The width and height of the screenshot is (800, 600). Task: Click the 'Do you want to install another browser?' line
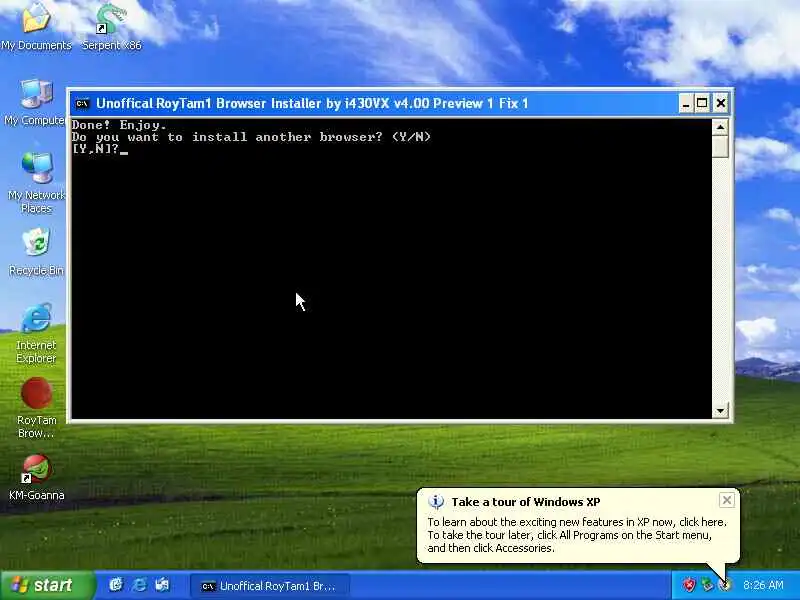(x=251, y=137)
